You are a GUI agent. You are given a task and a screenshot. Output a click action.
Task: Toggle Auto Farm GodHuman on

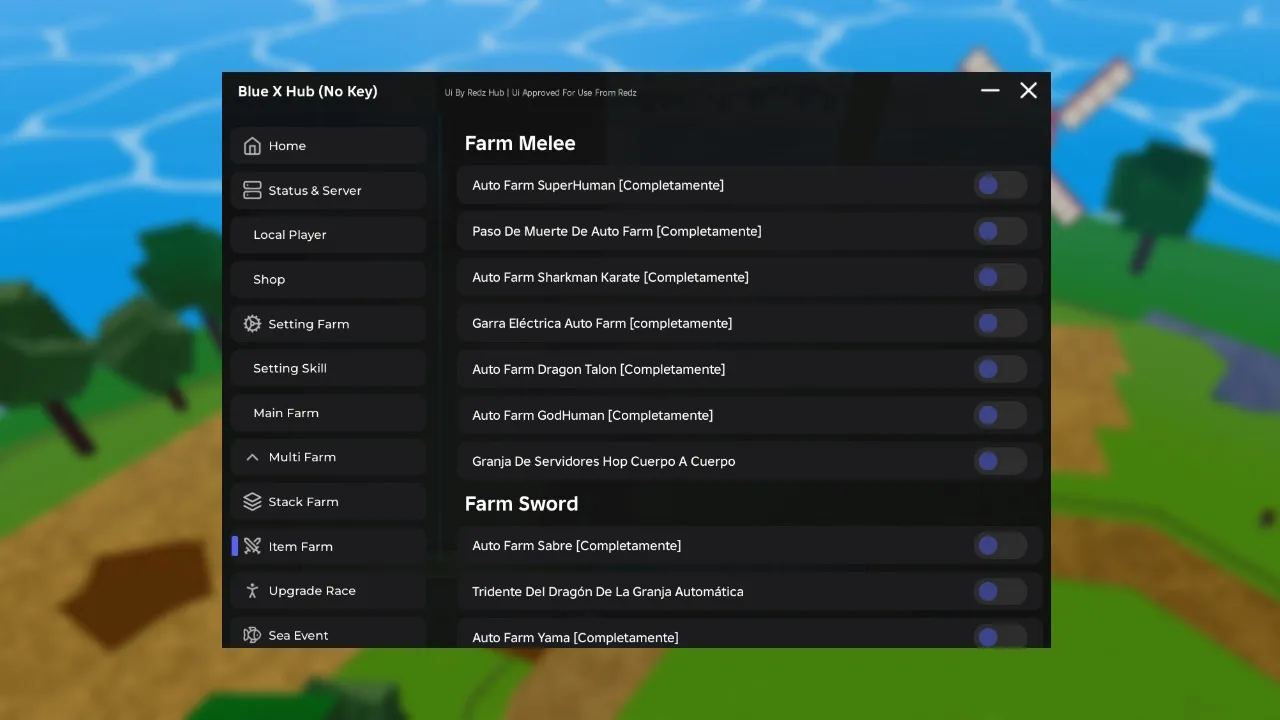click(x=1001, y=415)
